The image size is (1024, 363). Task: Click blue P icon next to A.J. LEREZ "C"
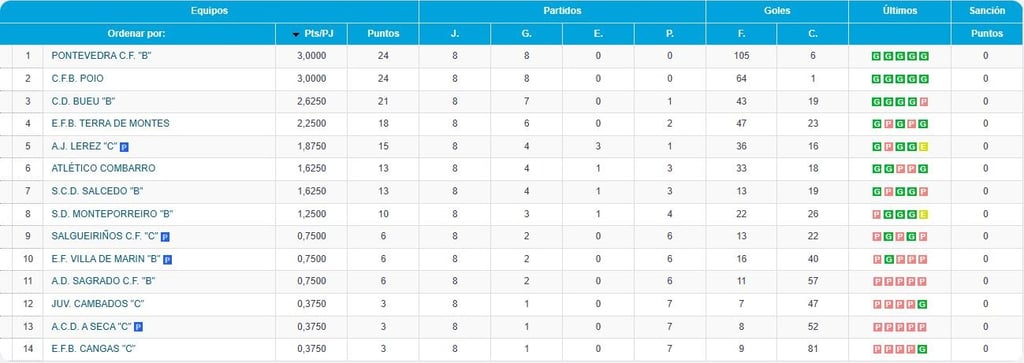(x=124, y=147)
